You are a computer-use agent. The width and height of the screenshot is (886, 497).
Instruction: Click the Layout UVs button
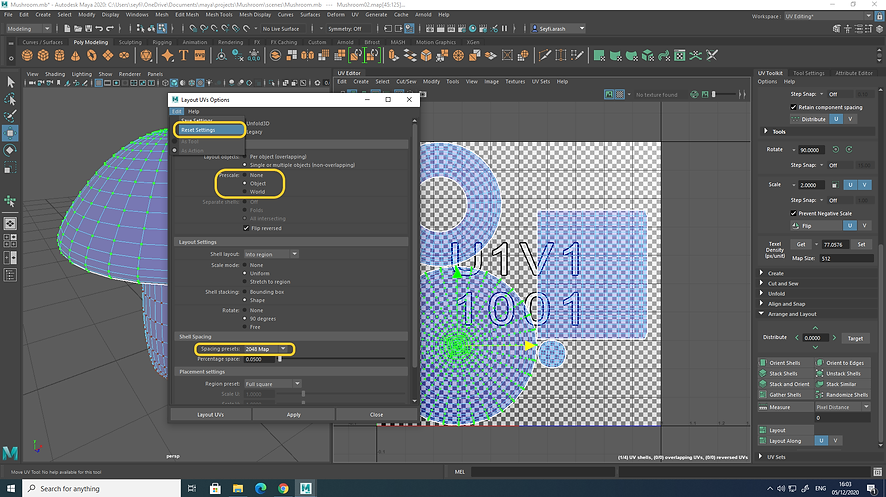point(211,415)
